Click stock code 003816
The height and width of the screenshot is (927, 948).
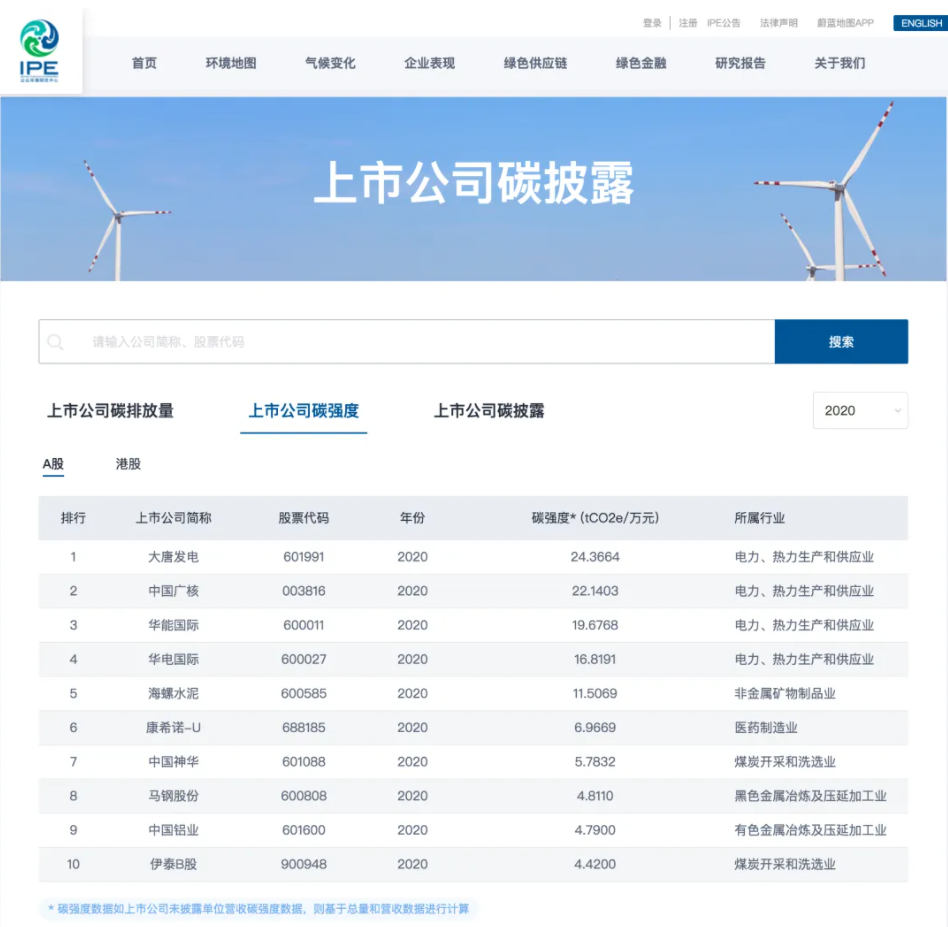pos(304,591)
